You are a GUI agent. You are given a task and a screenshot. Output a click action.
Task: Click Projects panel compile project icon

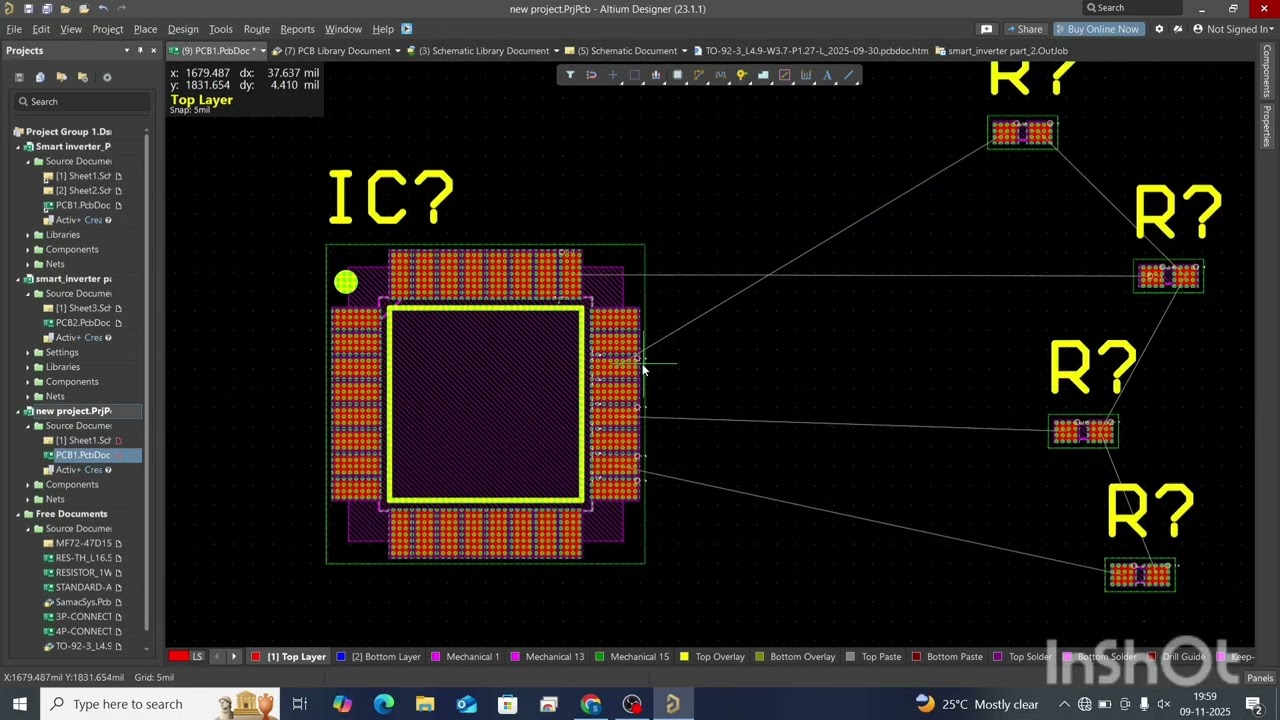point(40,77)
